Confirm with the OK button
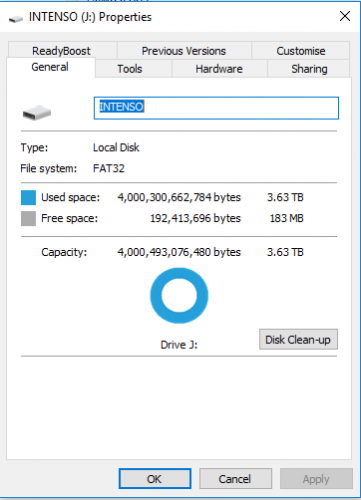361x500 pixels. click(x=155, y=479)
